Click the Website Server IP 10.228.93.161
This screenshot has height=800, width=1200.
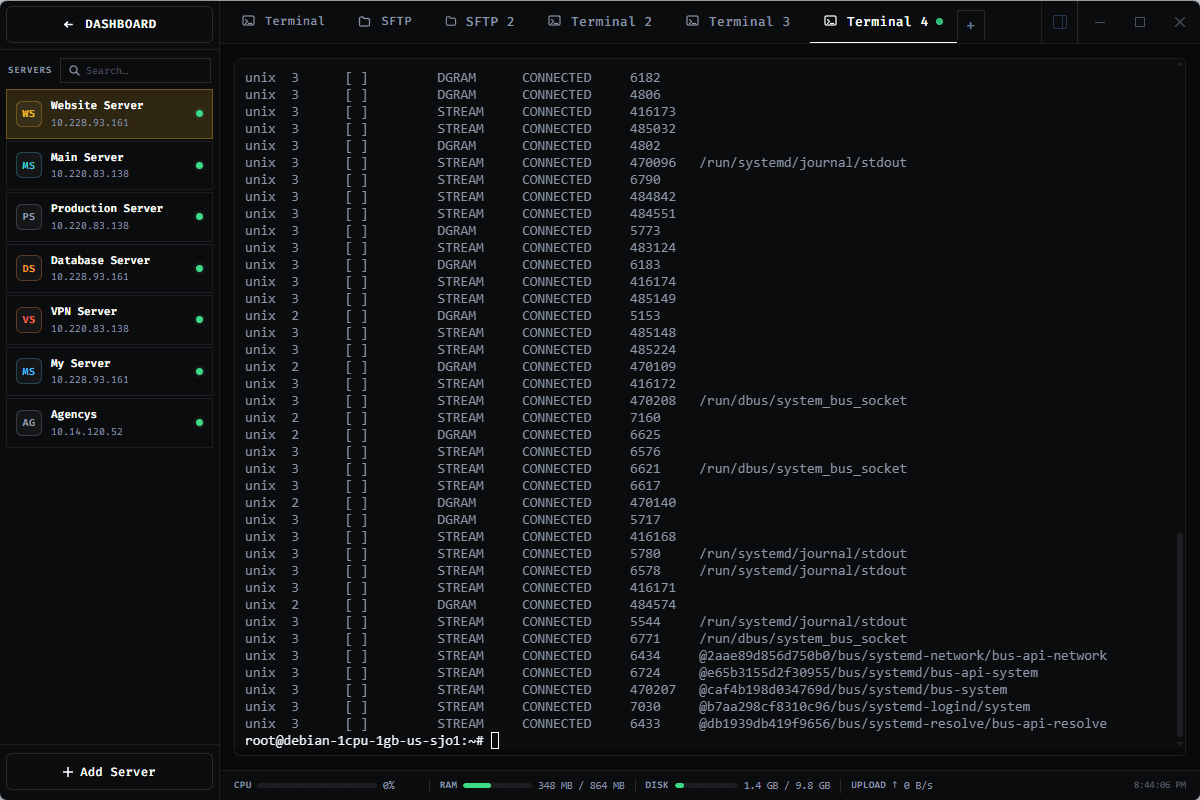(x=90, y=123)
